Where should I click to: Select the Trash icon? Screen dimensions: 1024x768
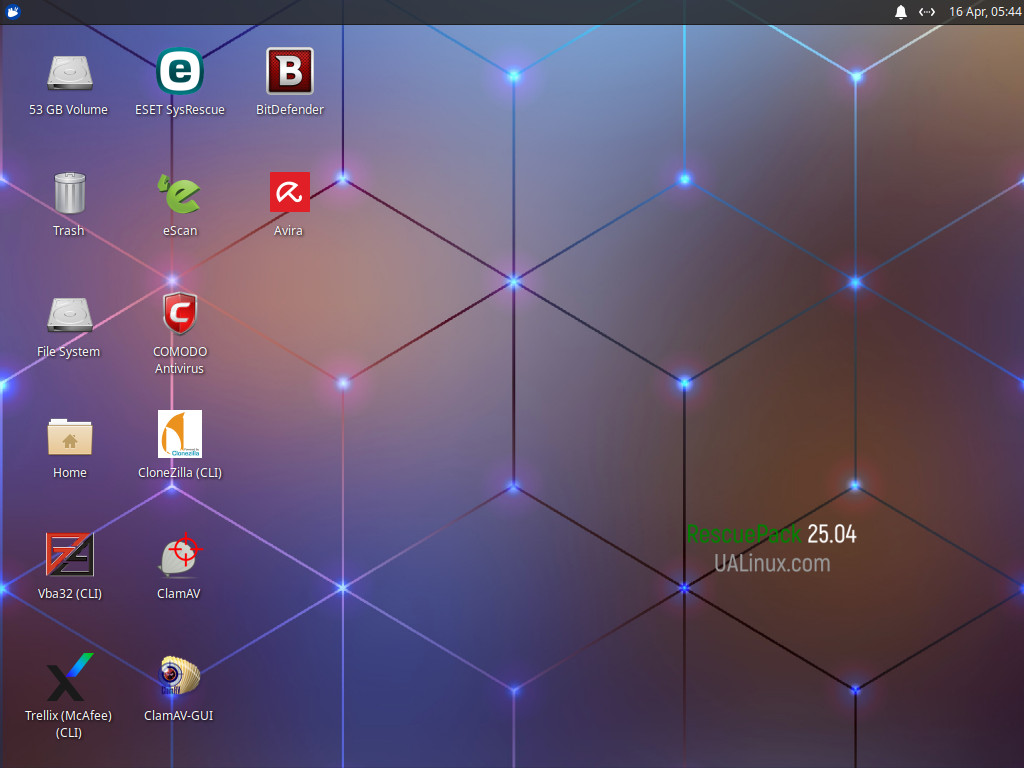[x=69, y=193]
